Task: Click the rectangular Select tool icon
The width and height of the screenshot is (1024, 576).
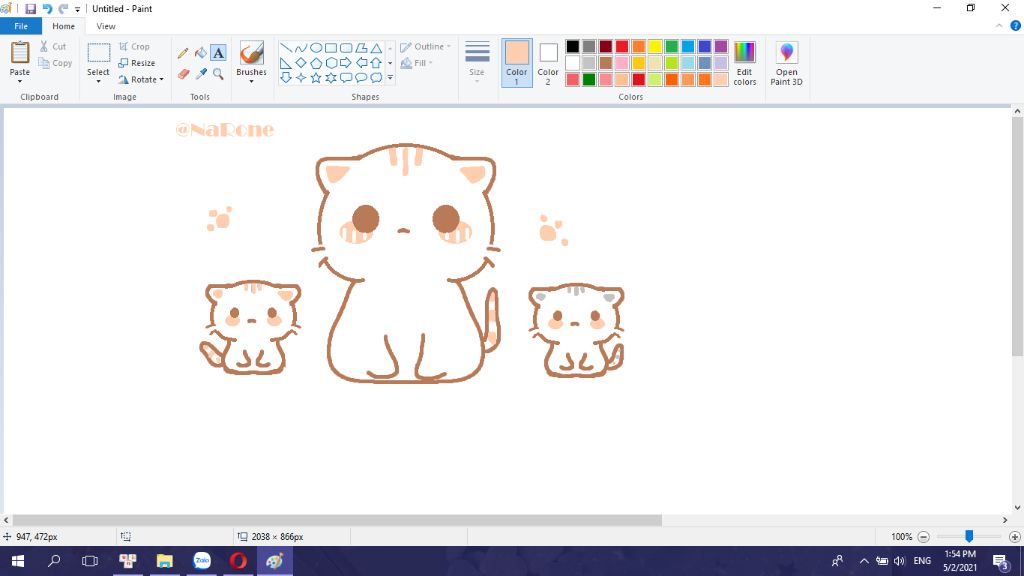Action: [x=99, y=53]
